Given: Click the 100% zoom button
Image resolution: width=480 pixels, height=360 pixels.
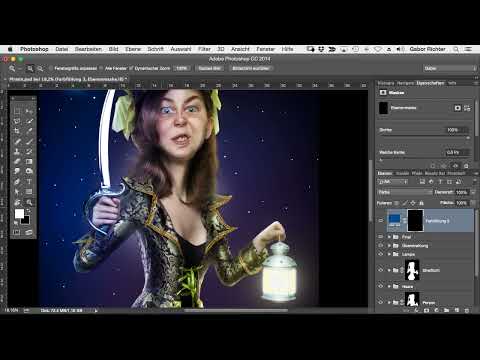Looking at the screenshot, I should point(182,68).
